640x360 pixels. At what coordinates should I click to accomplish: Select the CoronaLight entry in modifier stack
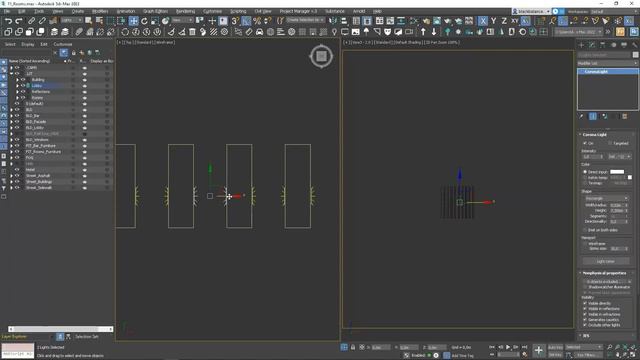point(608,71)
